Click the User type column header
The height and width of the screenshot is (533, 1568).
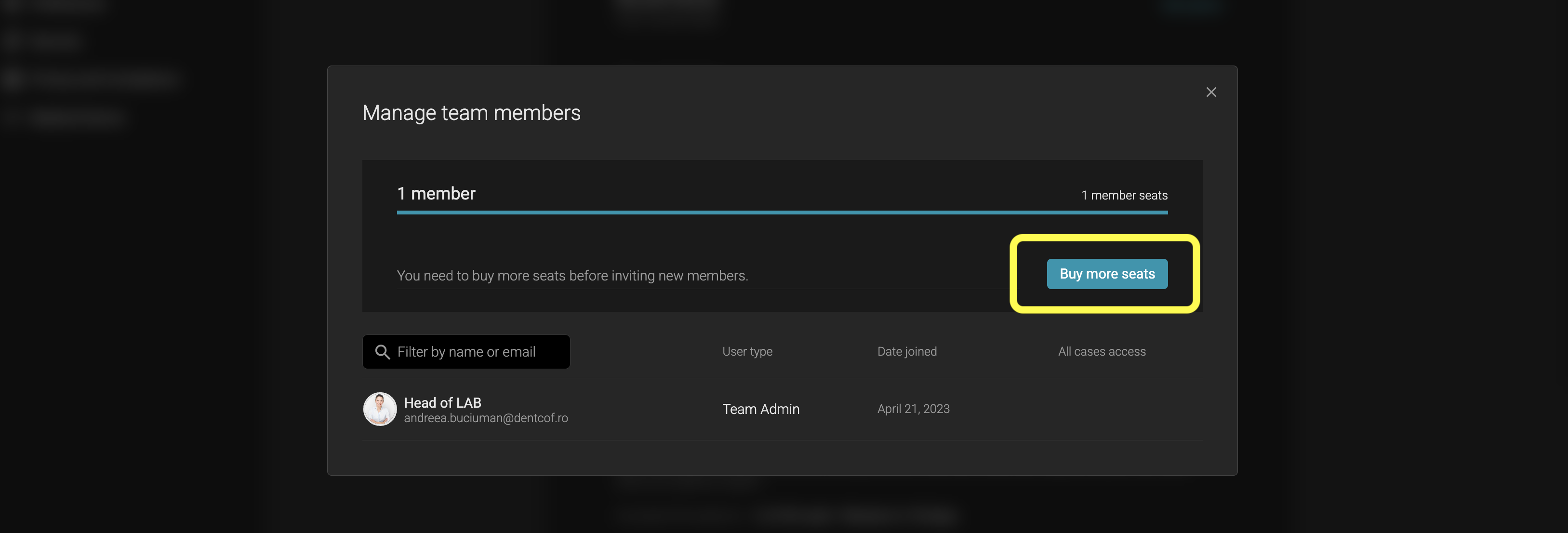pos(747,351)
